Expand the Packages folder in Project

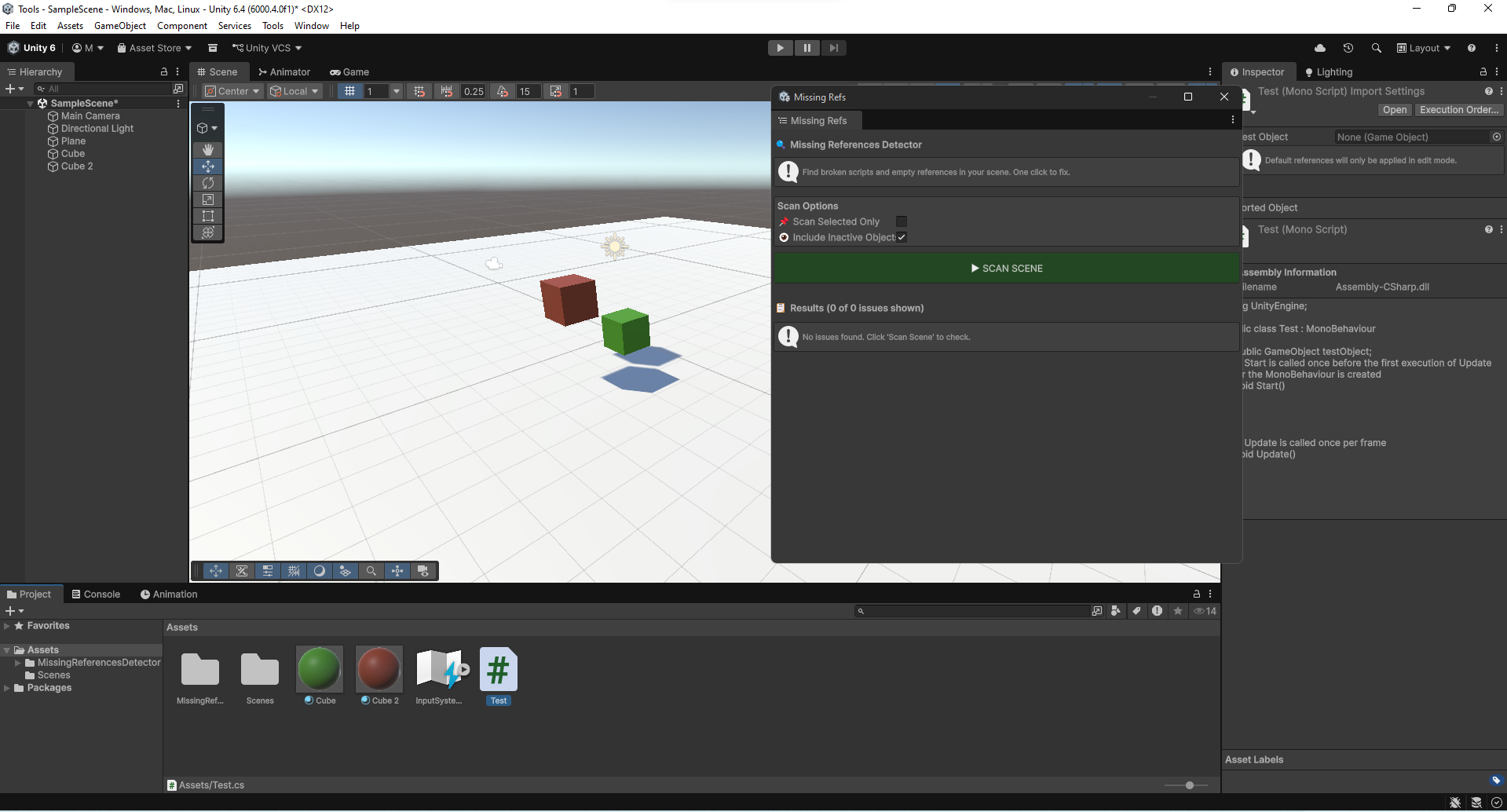7,688
